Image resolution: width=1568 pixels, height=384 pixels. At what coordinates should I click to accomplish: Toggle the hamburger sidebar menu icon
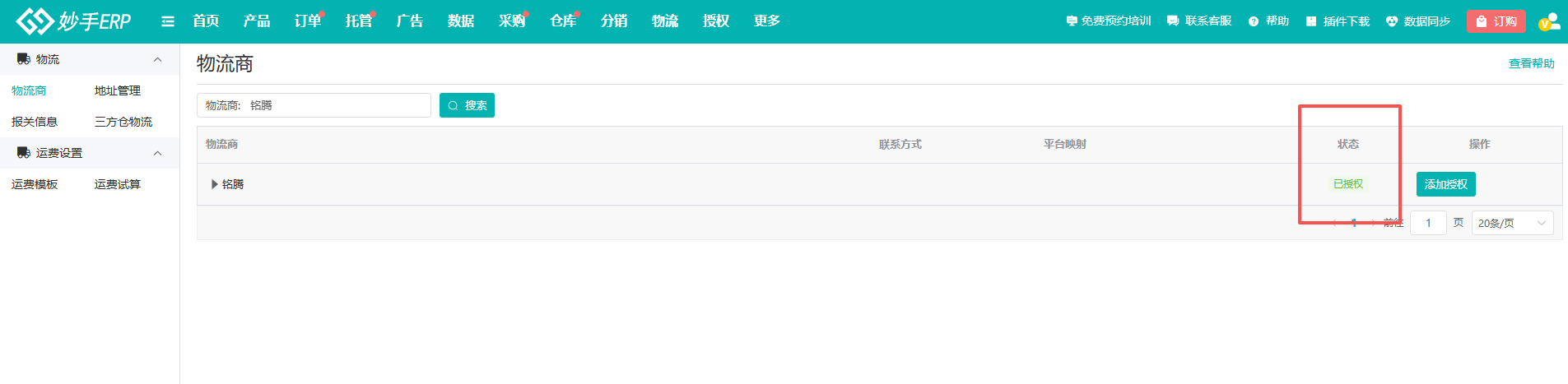168,21
